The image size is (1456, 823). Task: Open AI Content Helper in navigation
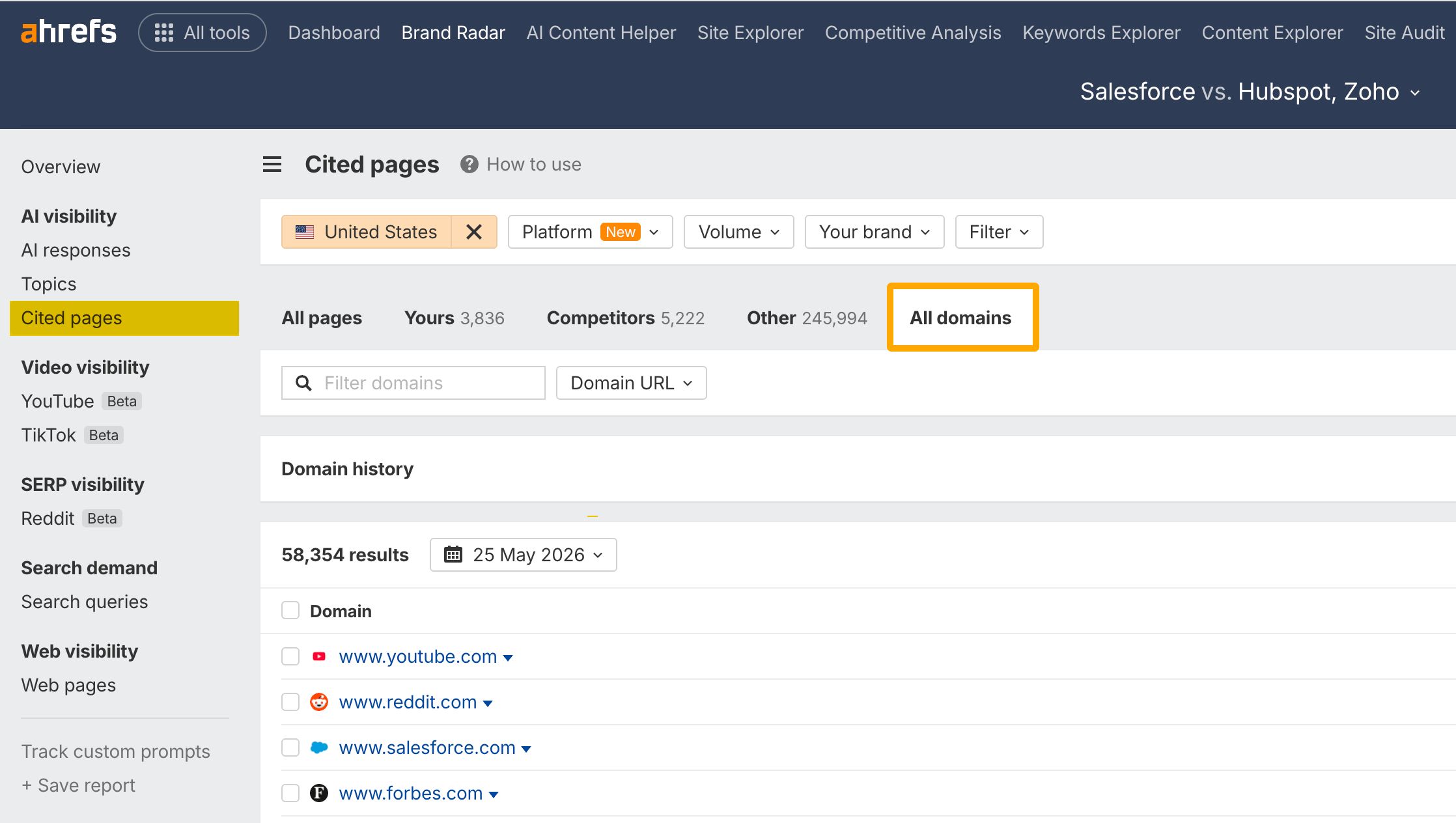tap(601, 33)
